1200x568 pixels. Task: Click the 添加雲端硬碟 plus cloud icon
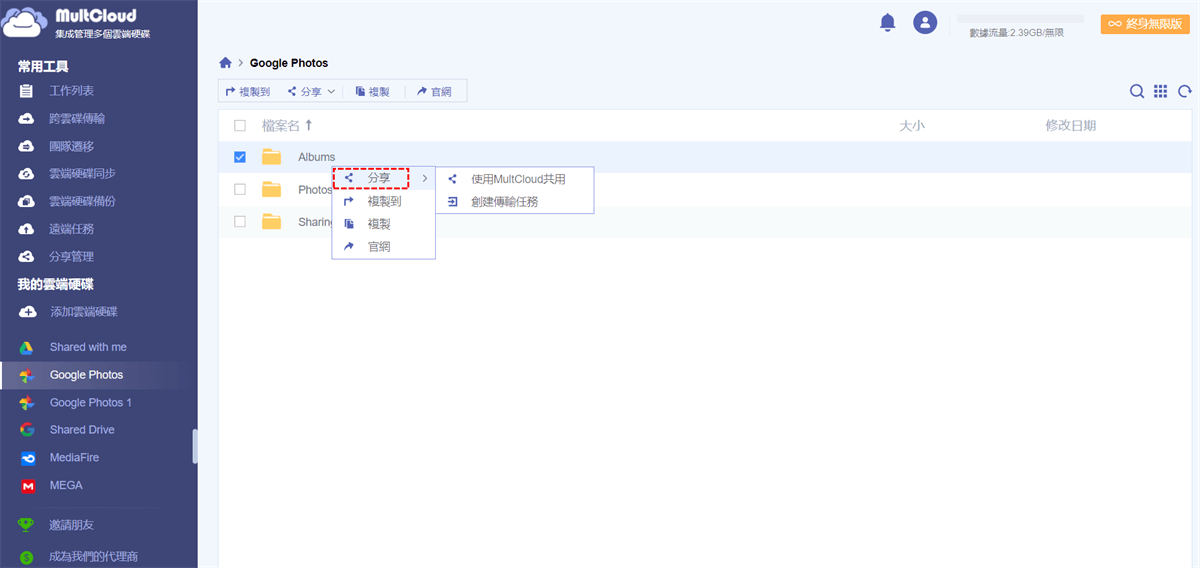pyautogui.click(x=27, y=312)
